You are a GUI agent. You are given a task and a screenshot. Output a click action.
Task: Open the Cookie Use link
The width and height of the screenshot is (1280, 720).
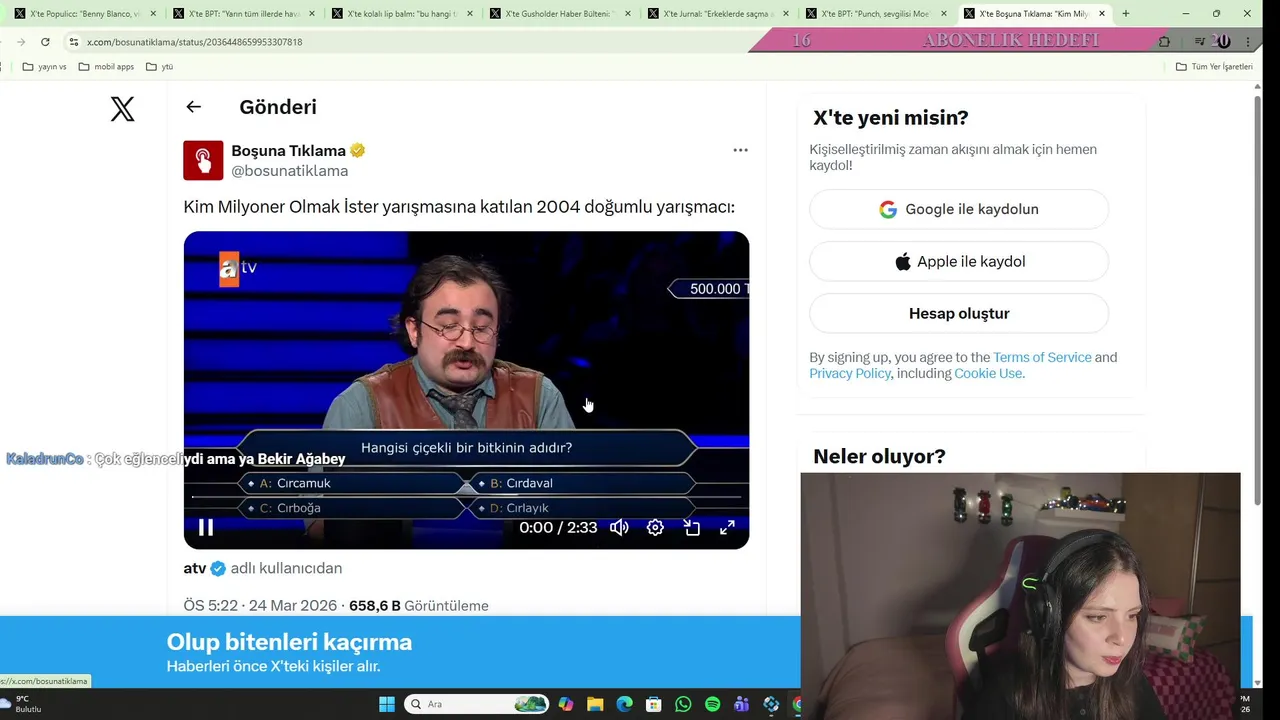(988, 373)
